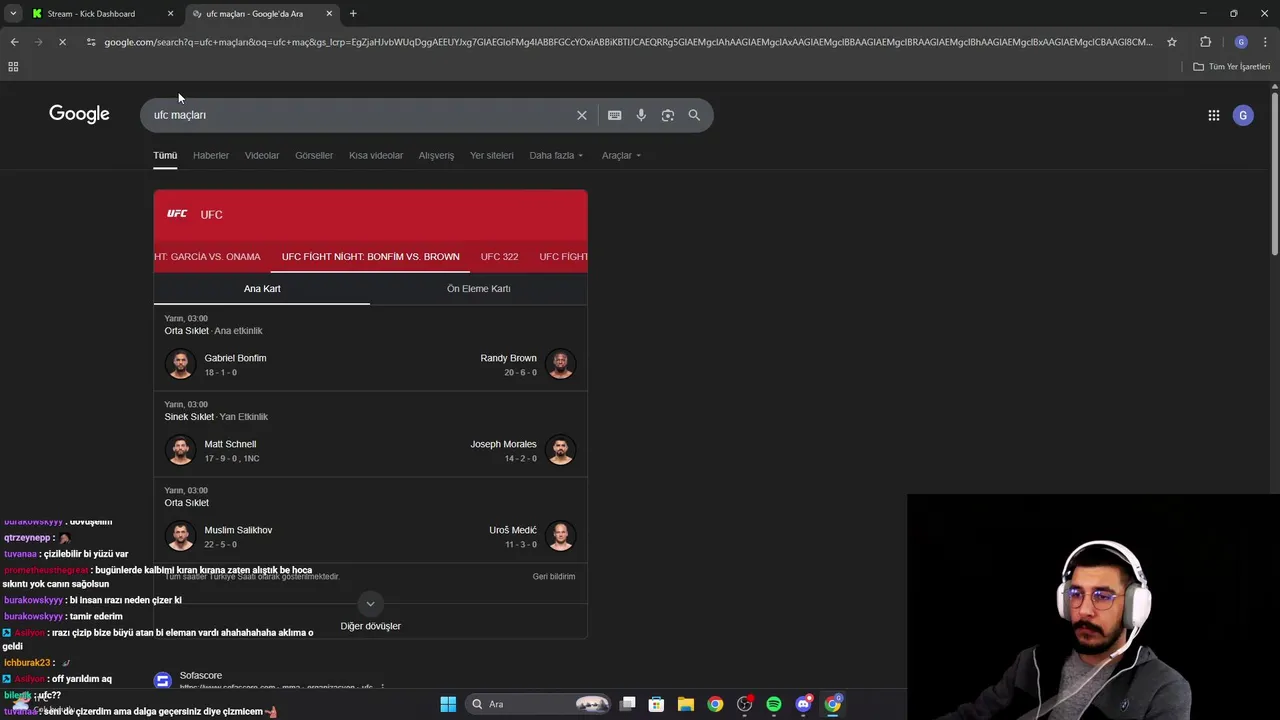Open Spotify from taskbar
Viewport: 1280px width, 720px height.
773,704
